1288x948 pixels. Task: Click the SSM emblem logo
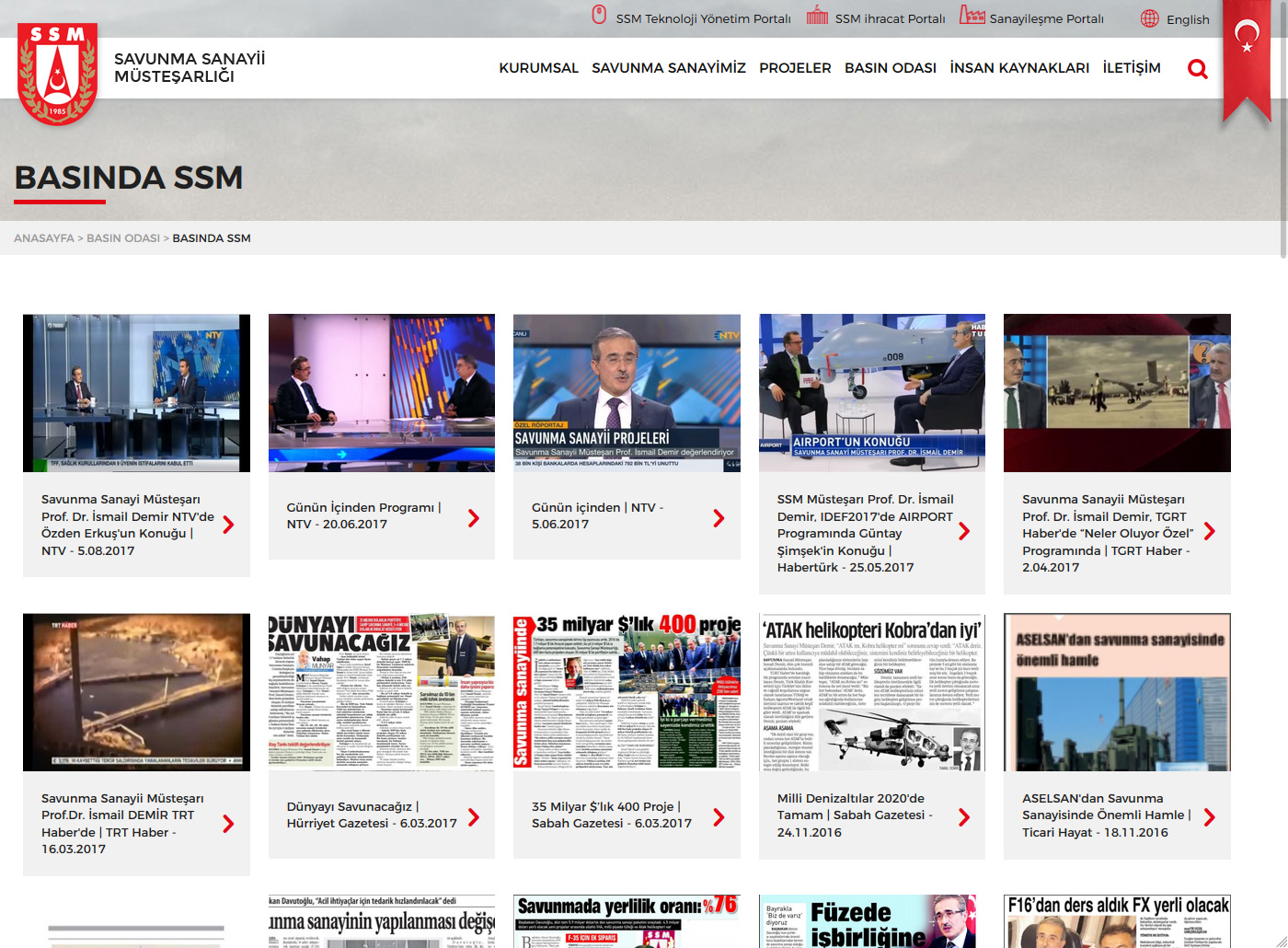(x=58, y=75)
